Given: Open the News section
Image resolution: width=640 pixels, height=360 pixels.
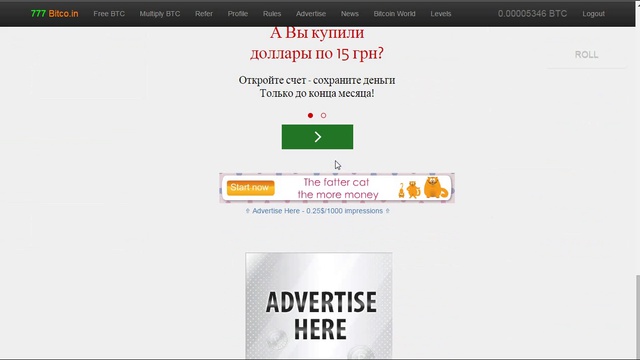Looking at the screenshot, I should (350, 13).
